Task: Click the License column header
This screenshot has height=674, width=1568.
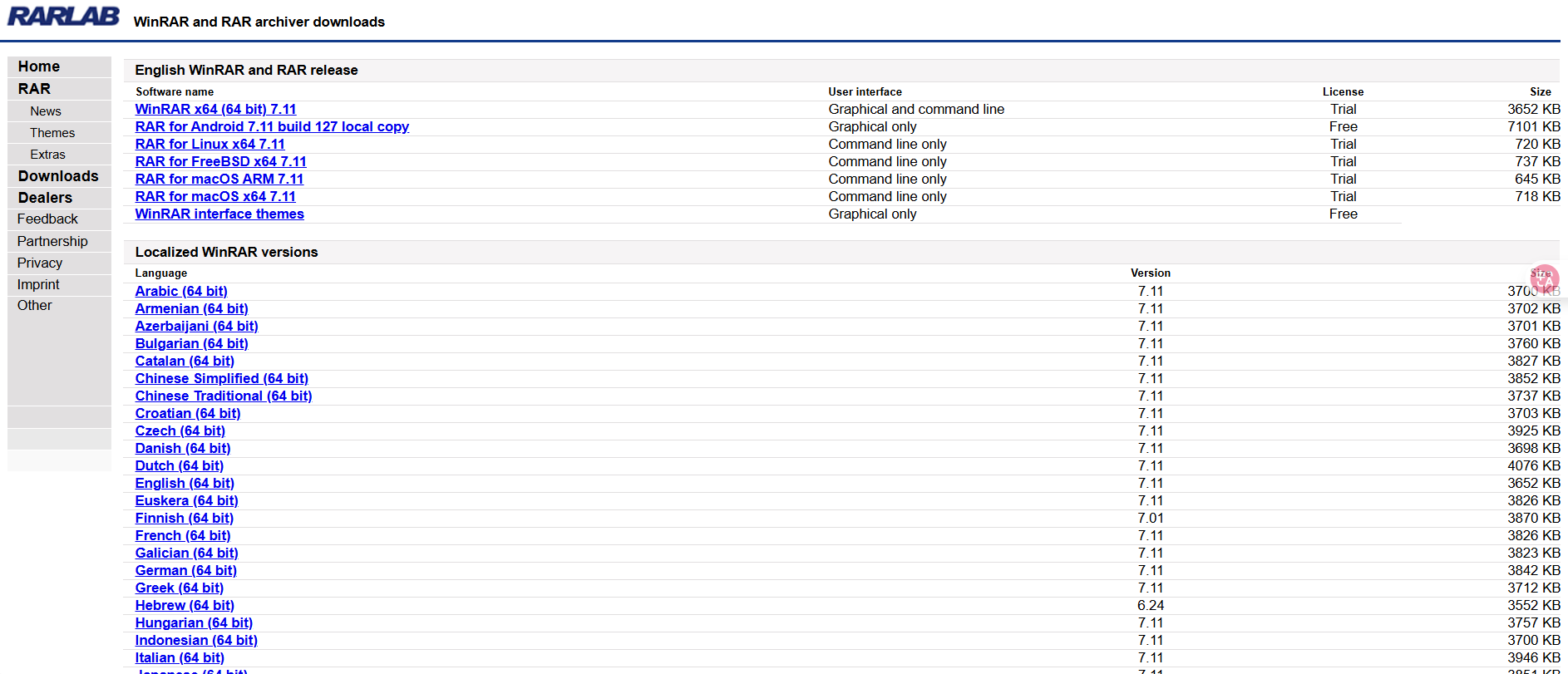Action: (x=1343, y=92)
